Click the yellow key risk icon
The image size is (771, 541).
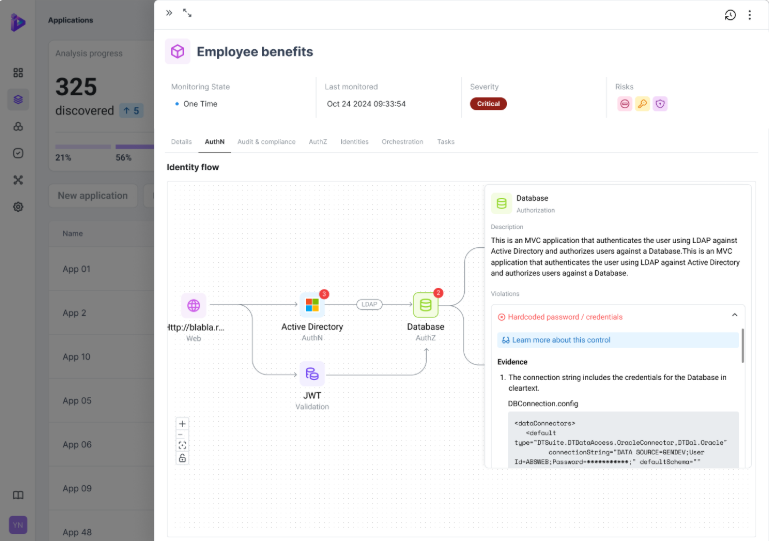coord(642,104)
